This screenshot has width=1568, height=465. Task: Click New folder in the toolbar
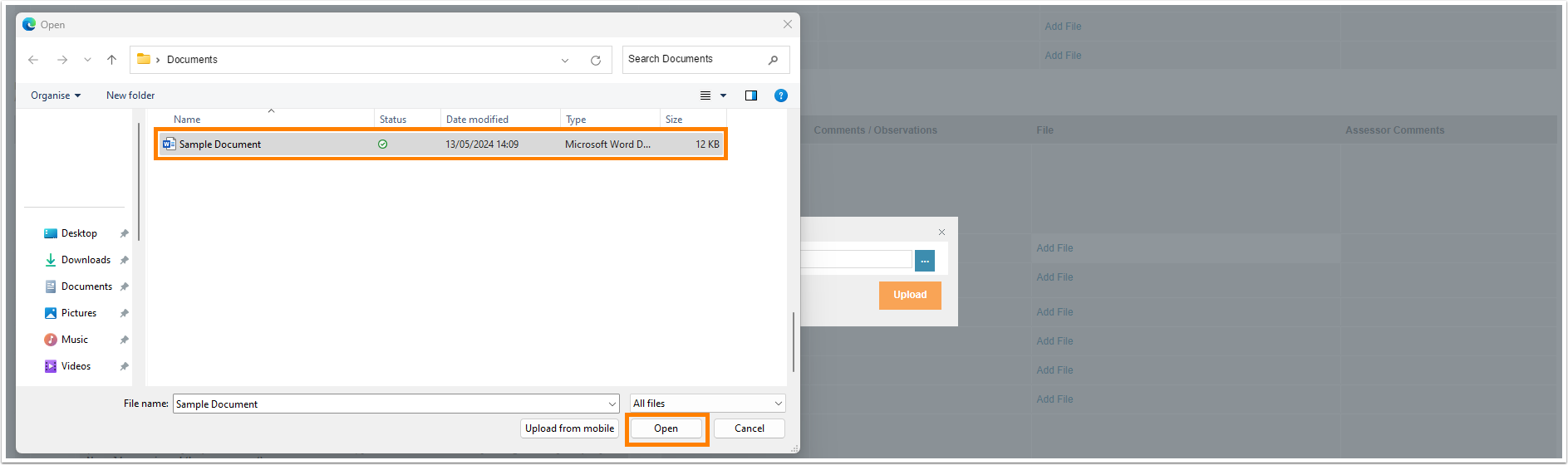(130, 95)
